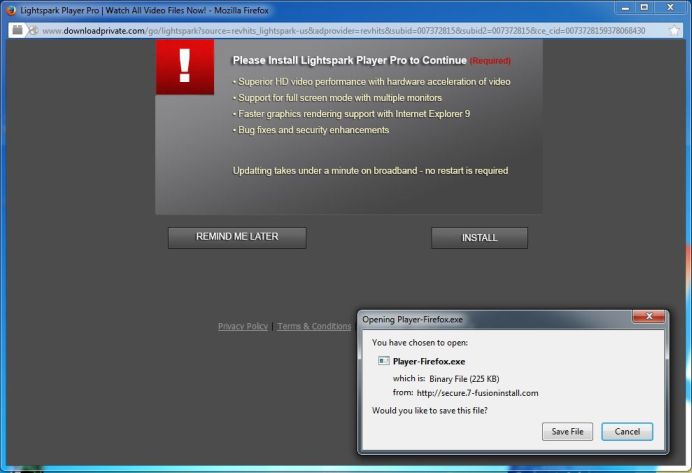This screenshot has height=473, width=692.
Task: Minimize the Firefox window
Action: (x=625, y=8)
